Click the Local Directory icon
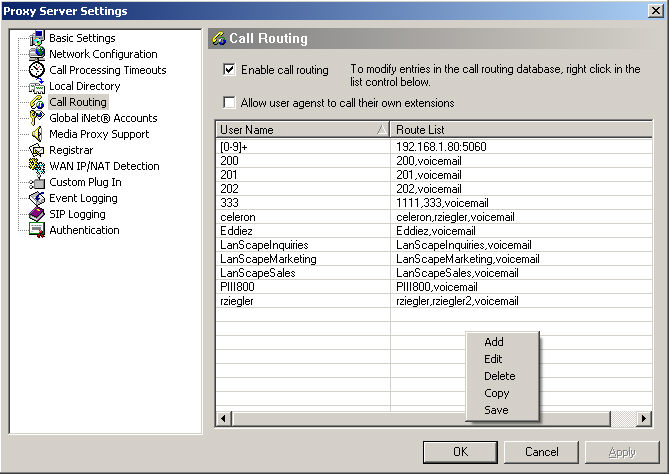The width and height of the screenshot is (669, 474). [x=37, y=86]
